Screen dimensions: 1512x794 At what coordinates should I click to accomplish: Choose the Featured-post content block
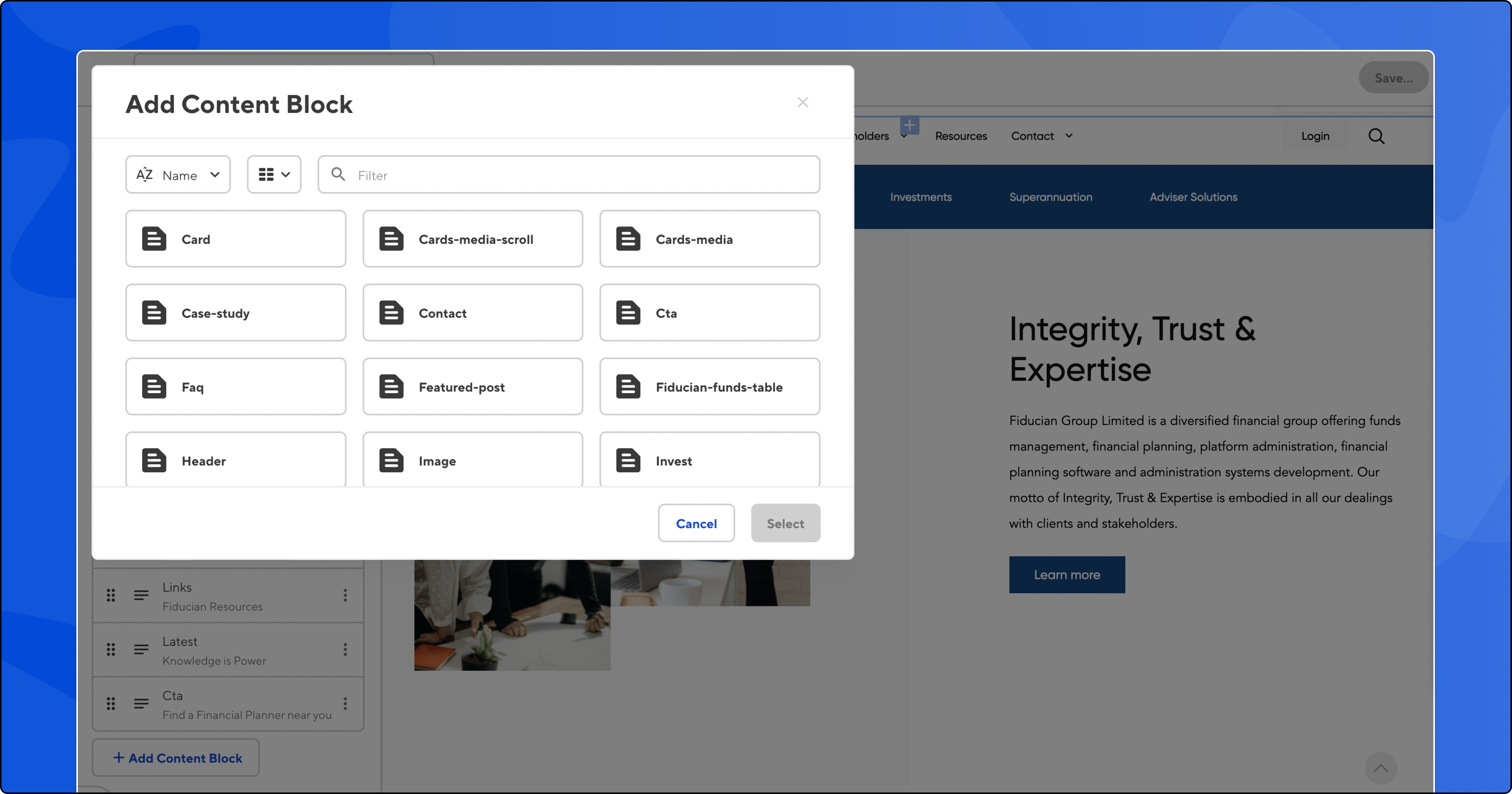[472, 387]
